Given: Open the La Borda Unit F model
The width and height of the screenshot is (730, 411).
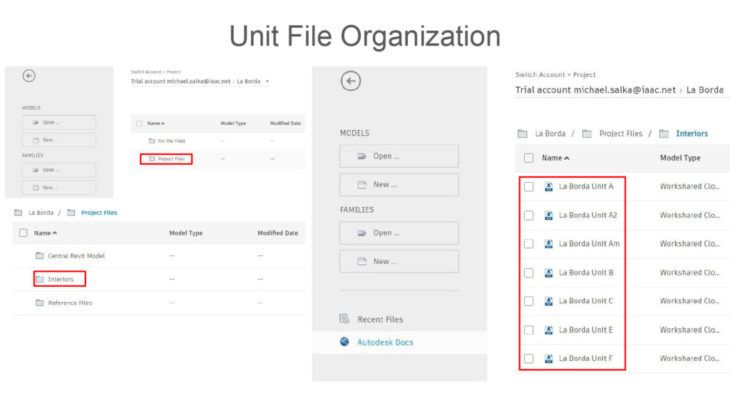Looking at the screenshot, I should (586, 358).
